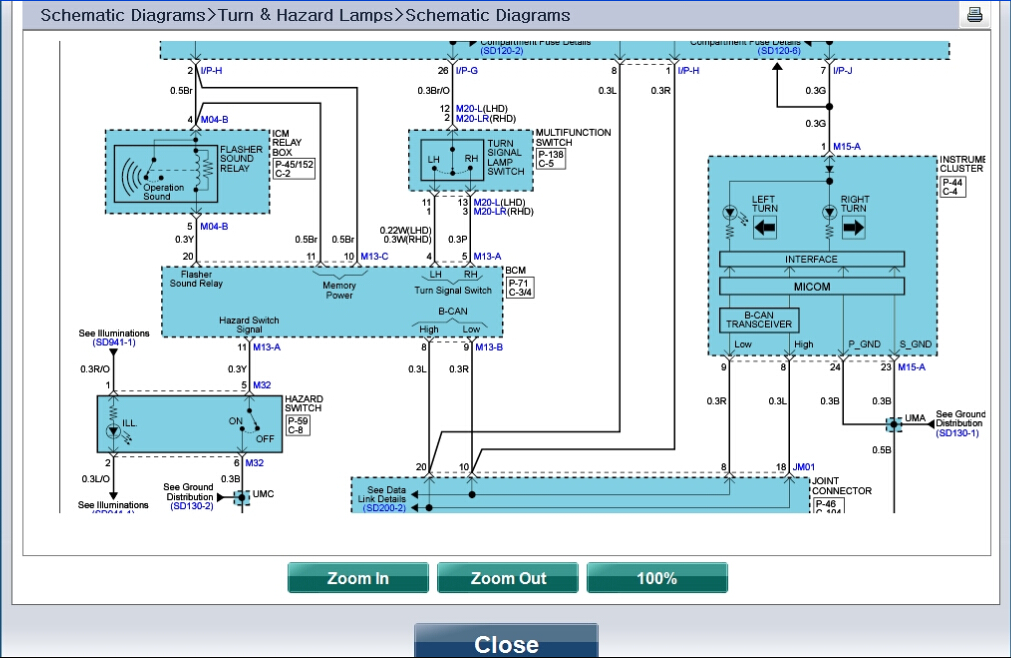
Task: Close the schematic diagram window
Action: coord(506,642)
